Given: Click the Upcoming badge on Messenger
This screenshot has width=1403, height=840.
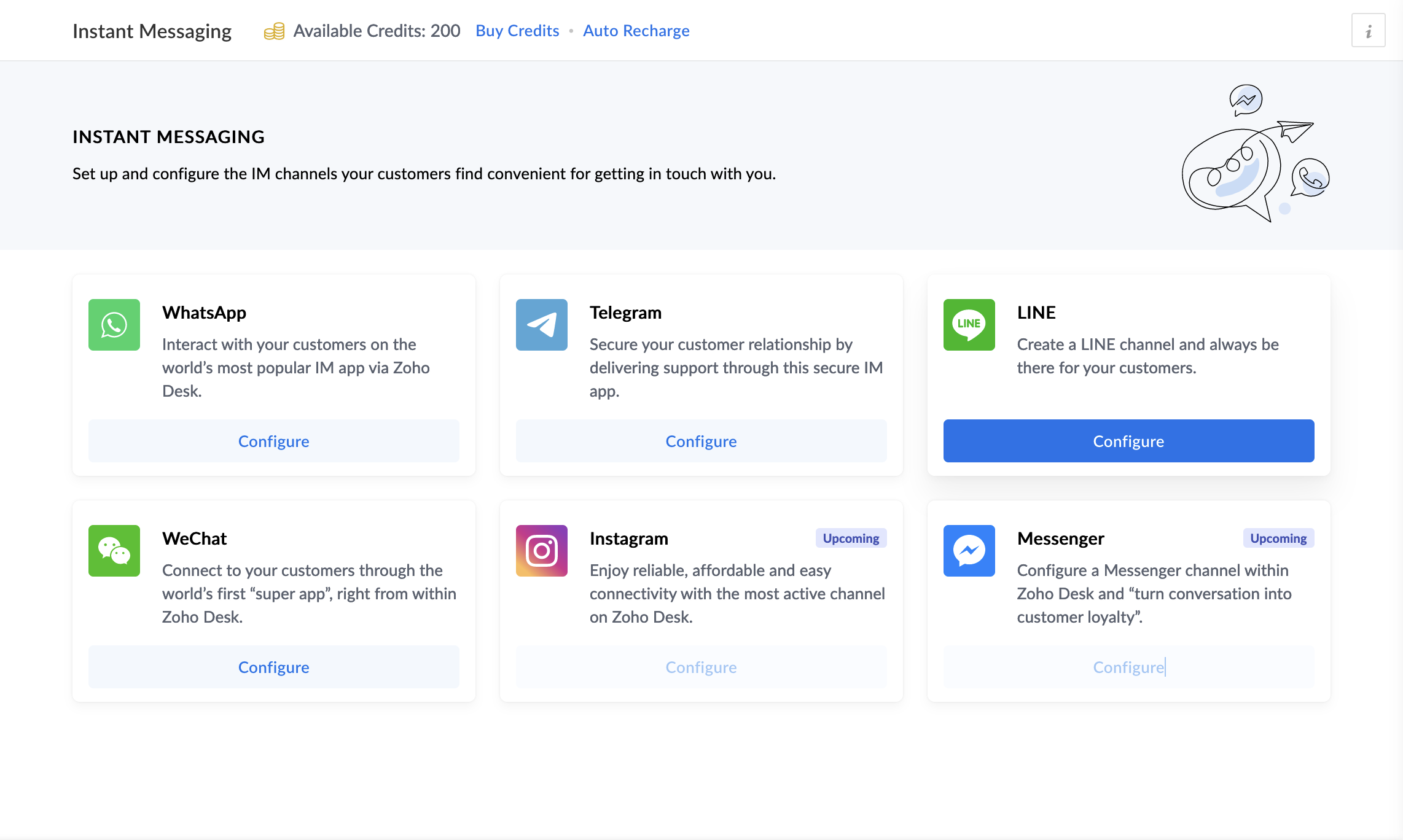Looking at the screenshot, I should pyautogui.click(x=1278, y=539).
